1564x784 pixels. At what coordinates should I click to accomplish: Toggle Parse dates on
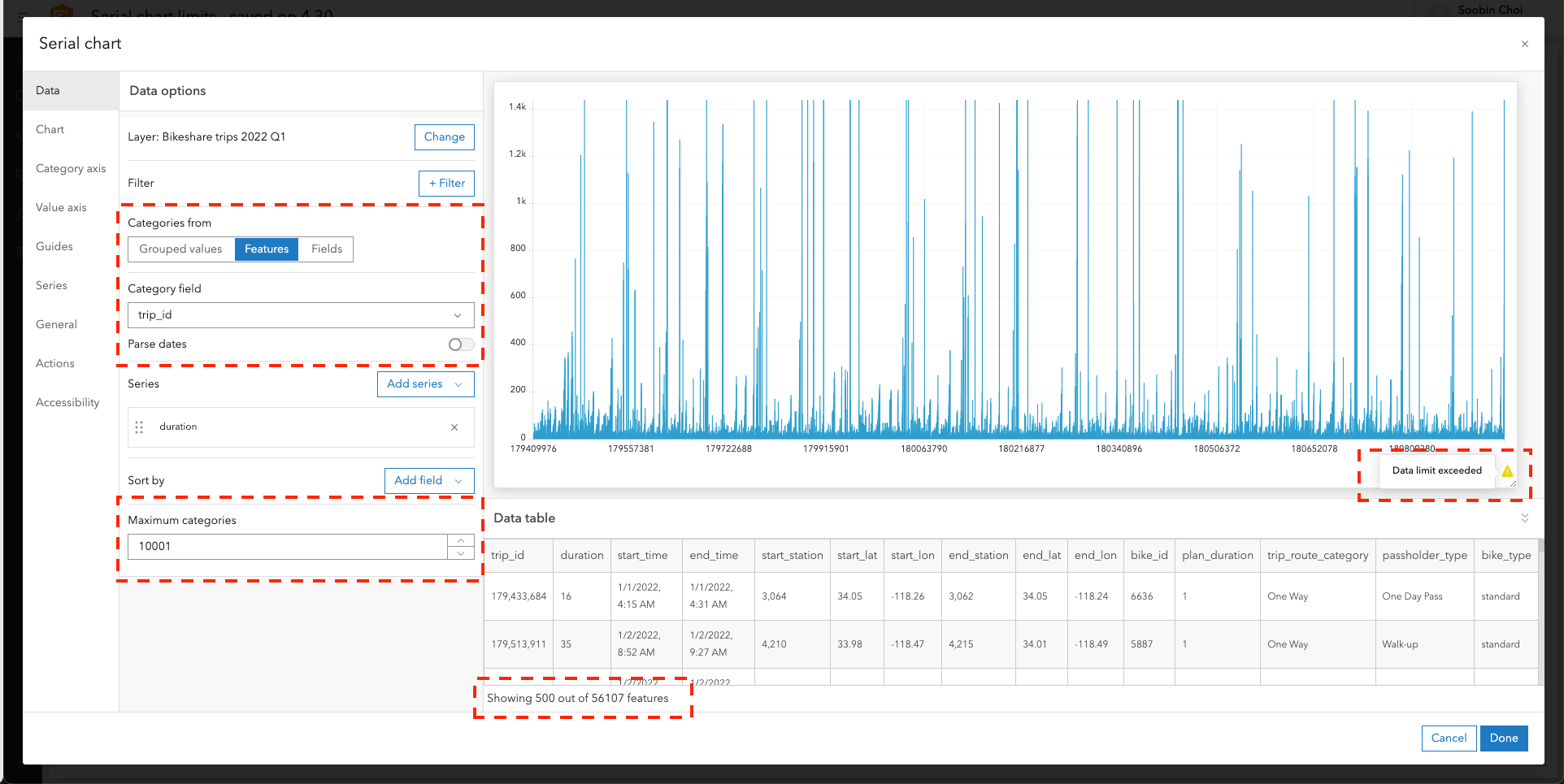[459, 344]
